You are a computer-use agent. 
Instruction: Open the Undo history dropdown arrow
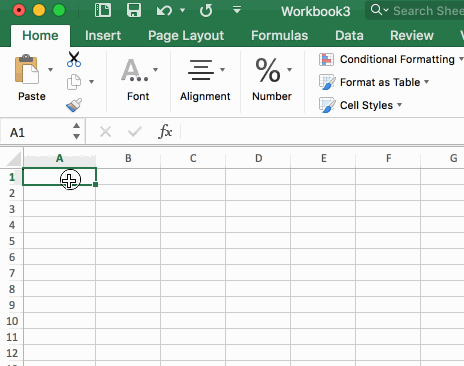click(x=183, y=11)
